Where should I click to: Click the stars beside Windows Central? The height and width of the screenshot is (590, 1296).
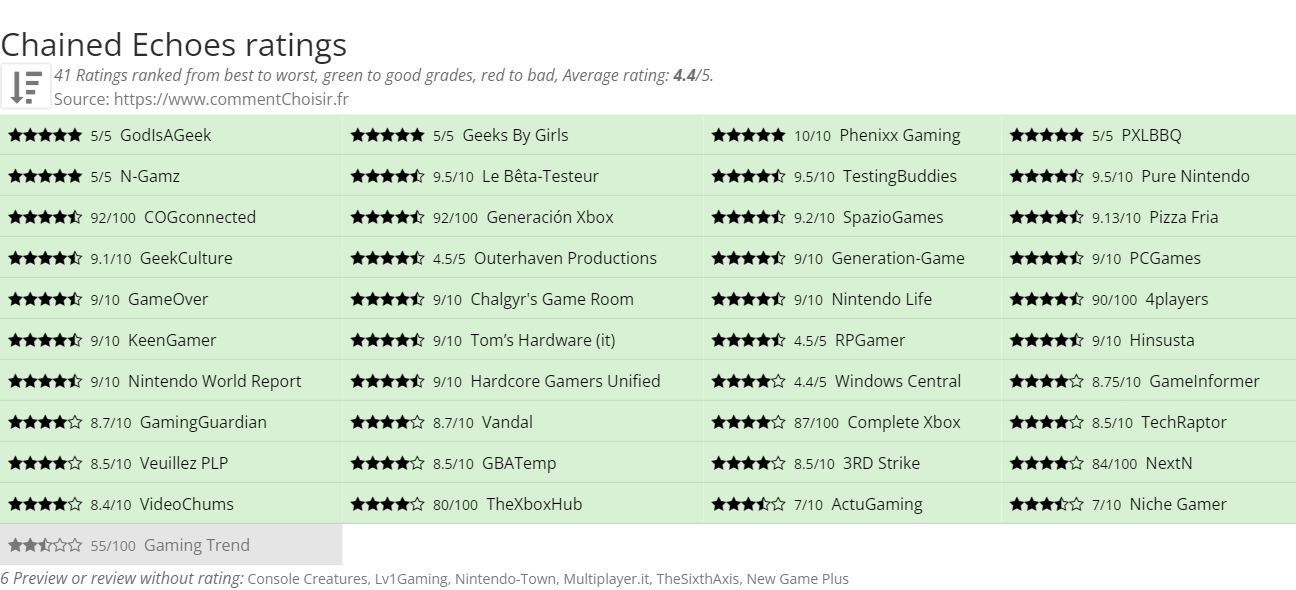click(x=749, y=381)
